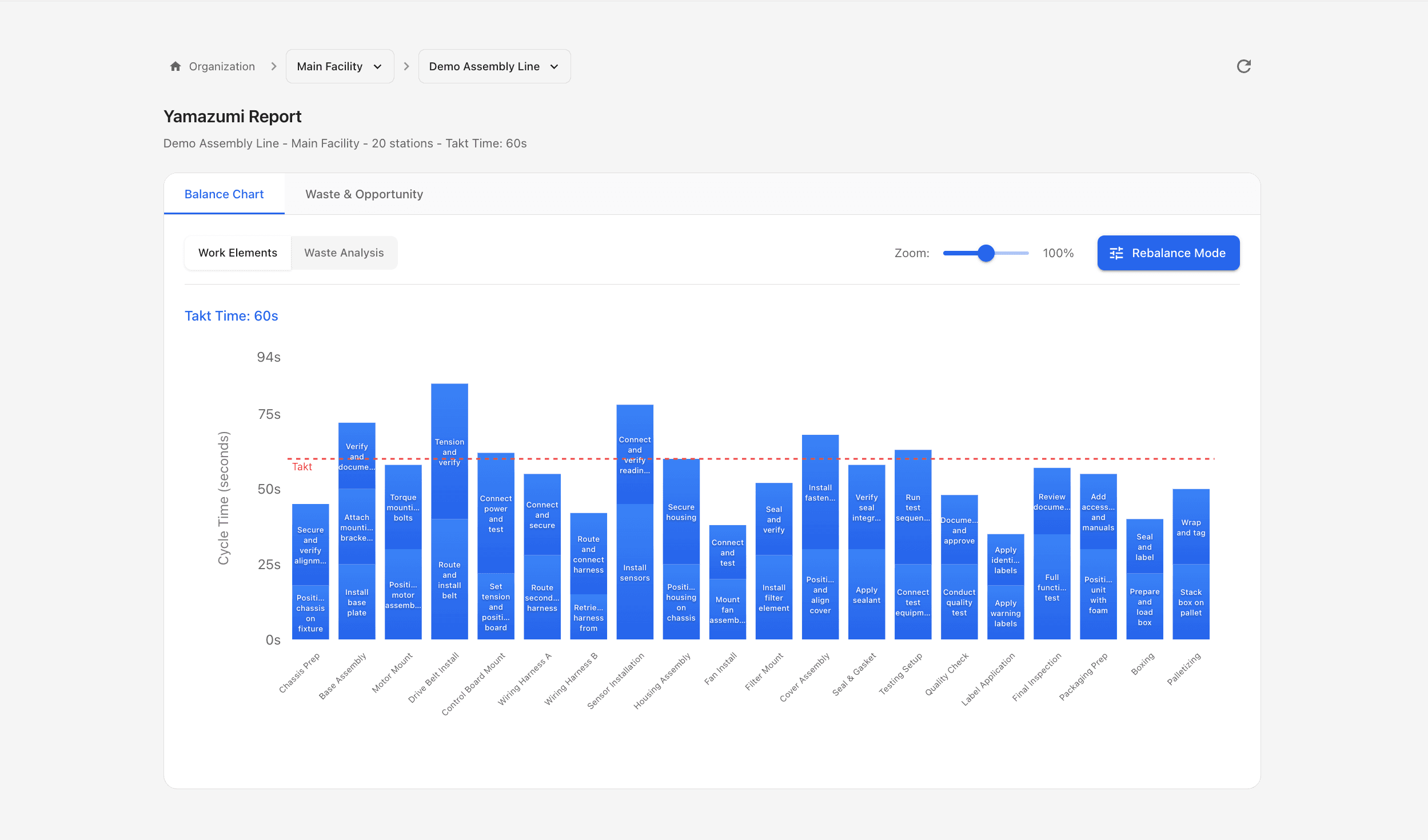Click the home icon next to Organization
The height and width of the screenshot is (840, 1428).
(175, 66)
